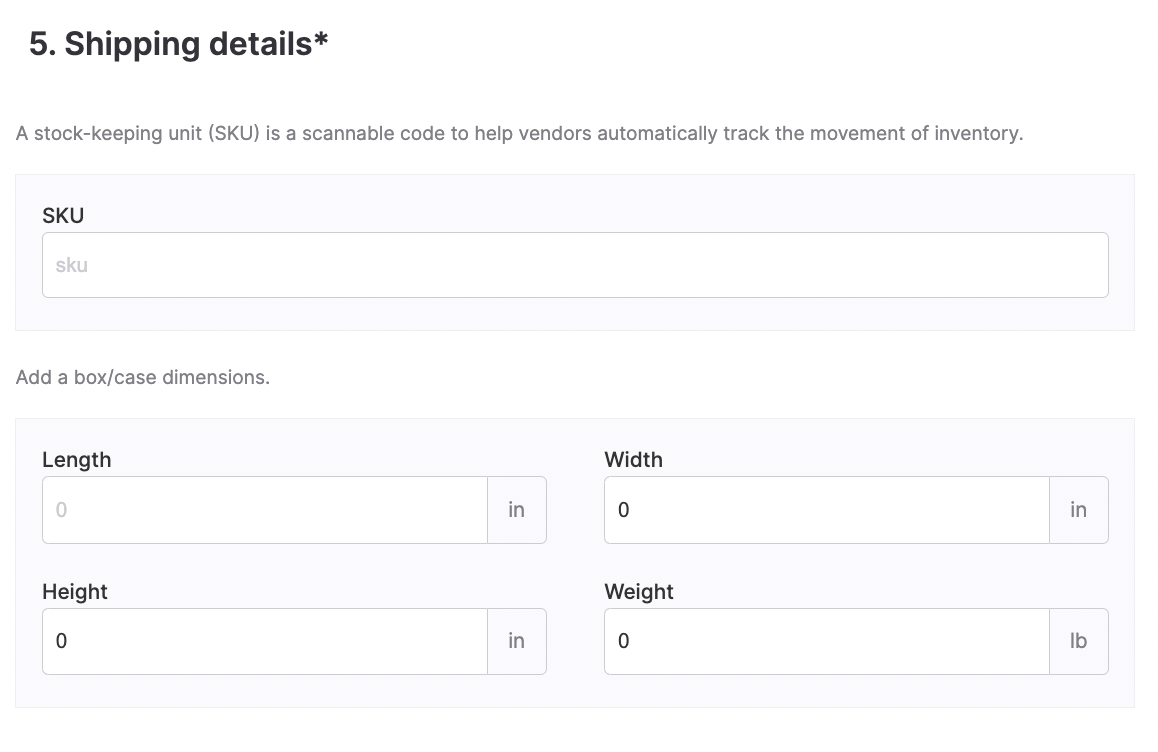The image size is (1158, 752).
Task: Click the "in" unit beside Width
Action: point(1079,510)
